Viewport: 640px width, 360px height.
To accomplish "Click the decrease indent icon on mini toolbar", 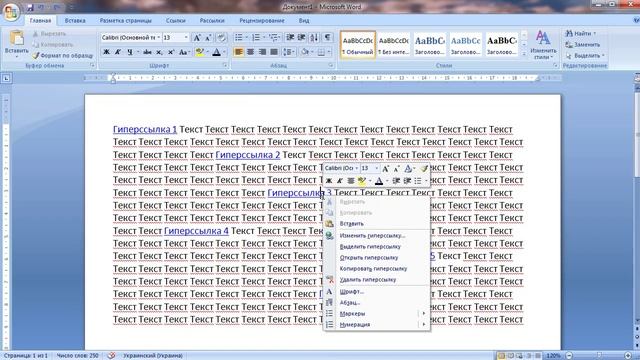I will (396, 181).
